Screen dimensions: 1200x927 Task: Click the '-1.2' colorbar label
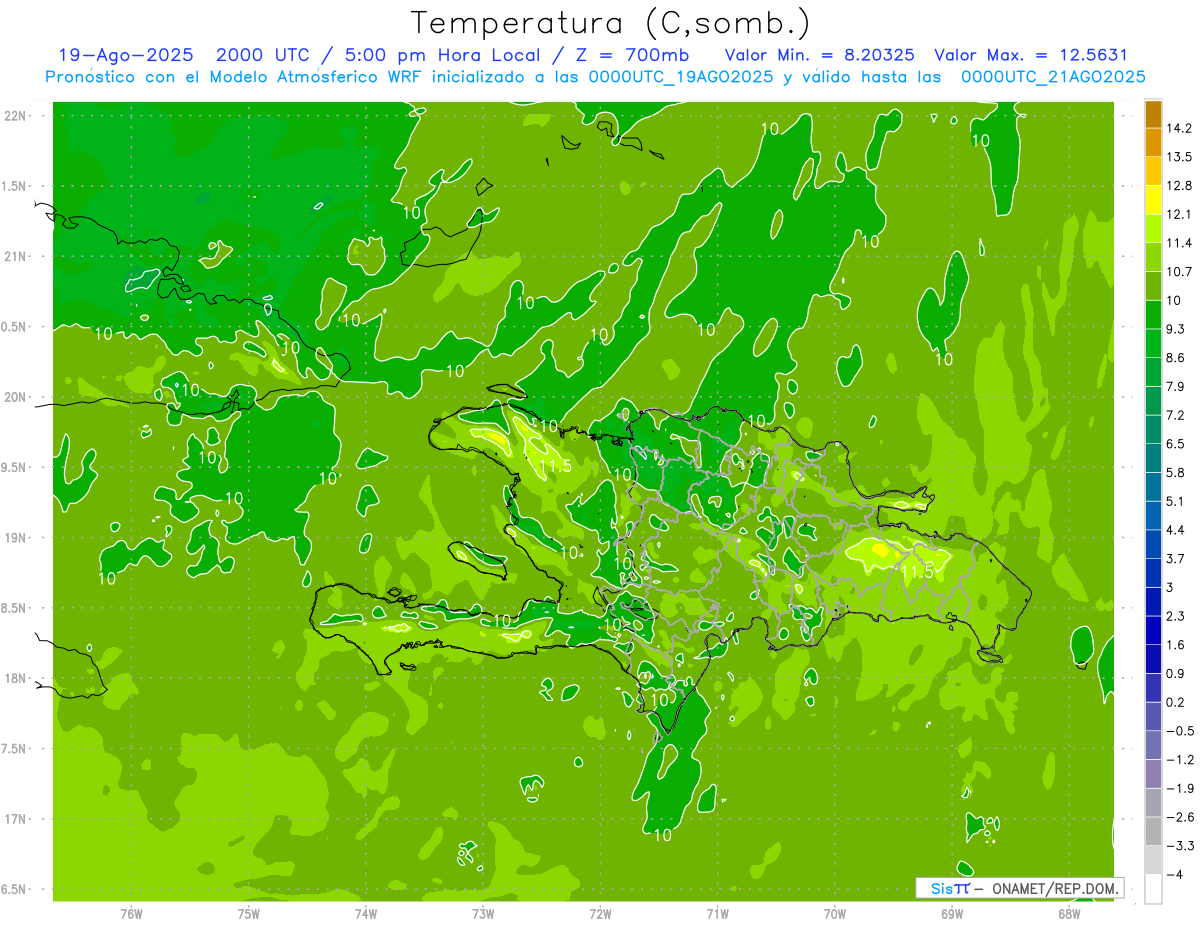click(1179, 759)
